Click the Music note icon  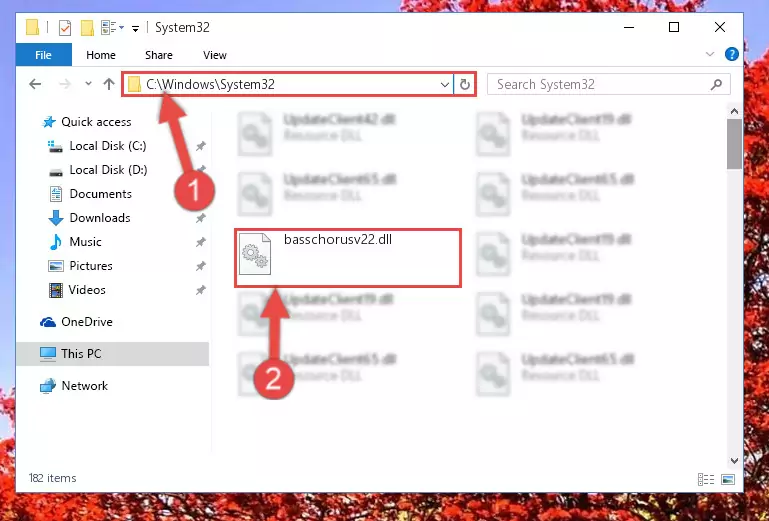[x=56, y=242]
